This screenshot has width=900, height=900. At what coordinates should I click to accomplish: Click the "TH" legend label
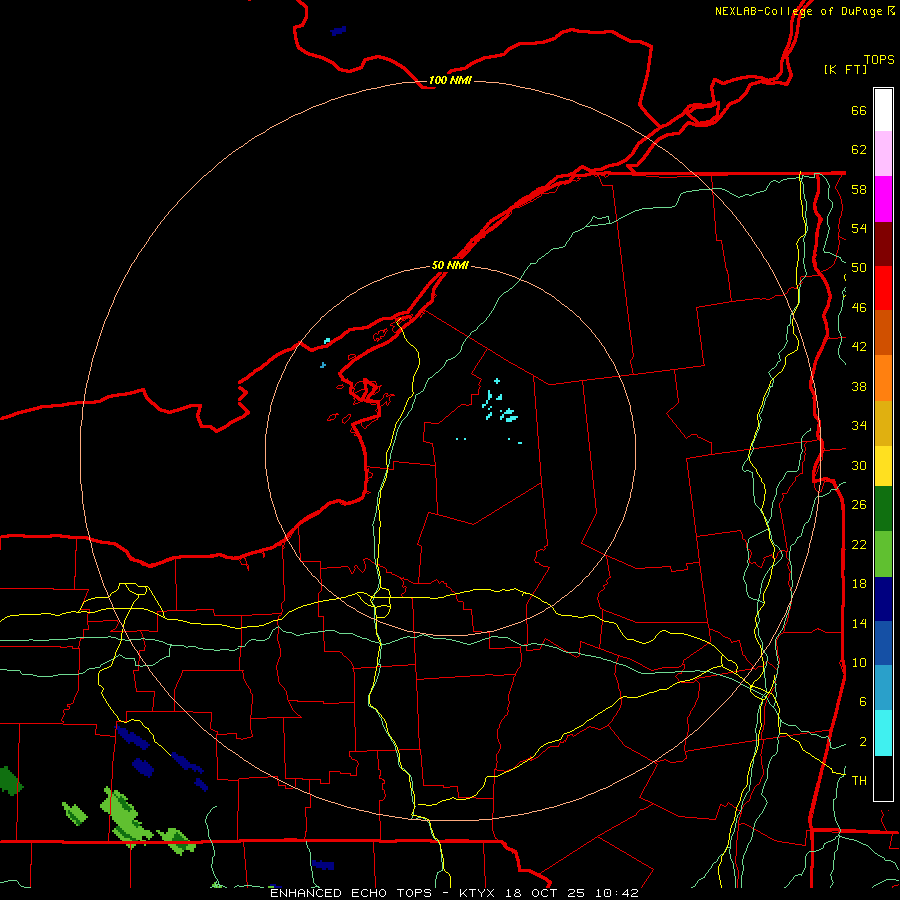click(859, 781)
